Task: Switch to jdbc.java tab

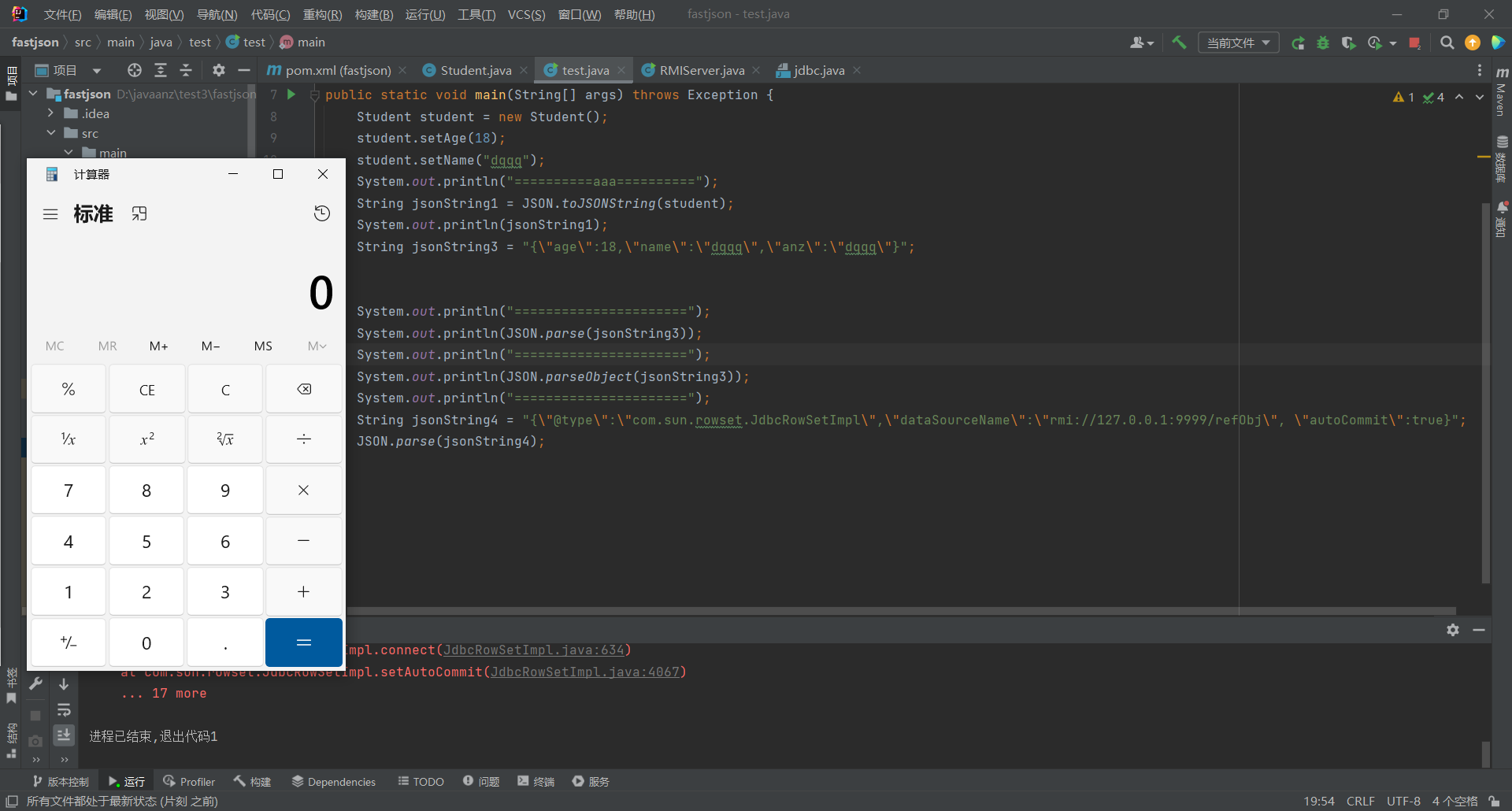Action: pyautogui.click(x=810, y=70)
